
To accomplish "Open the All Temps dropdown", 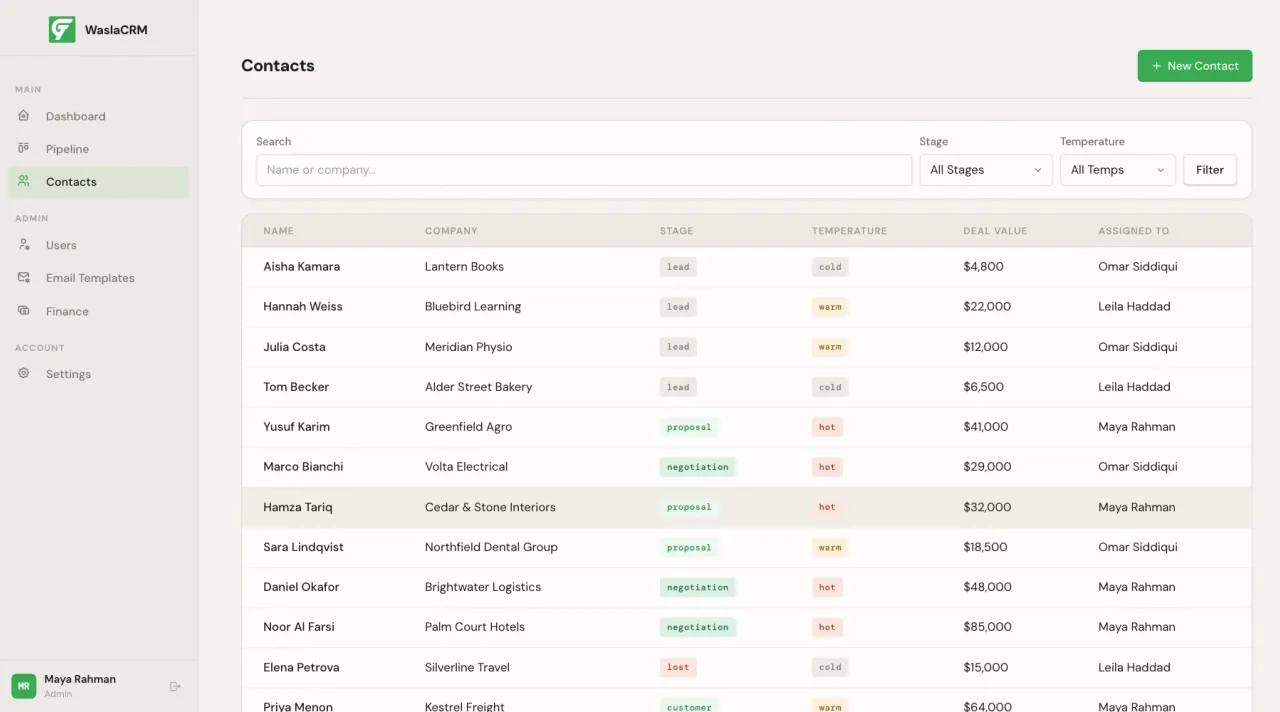I will tap(1118, 170).
